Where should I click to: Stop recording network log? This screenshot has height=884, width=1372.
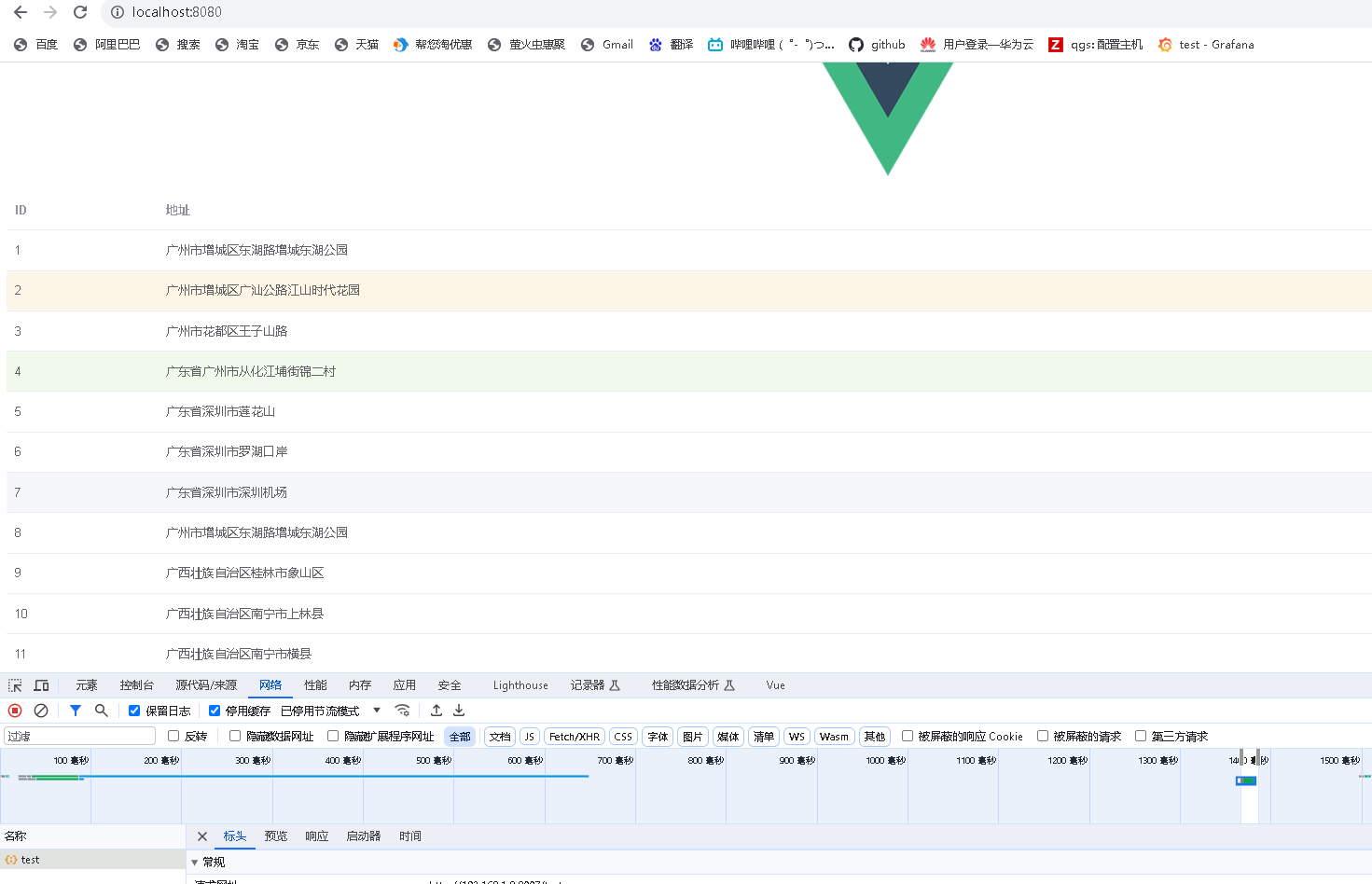tap(13, 710)
